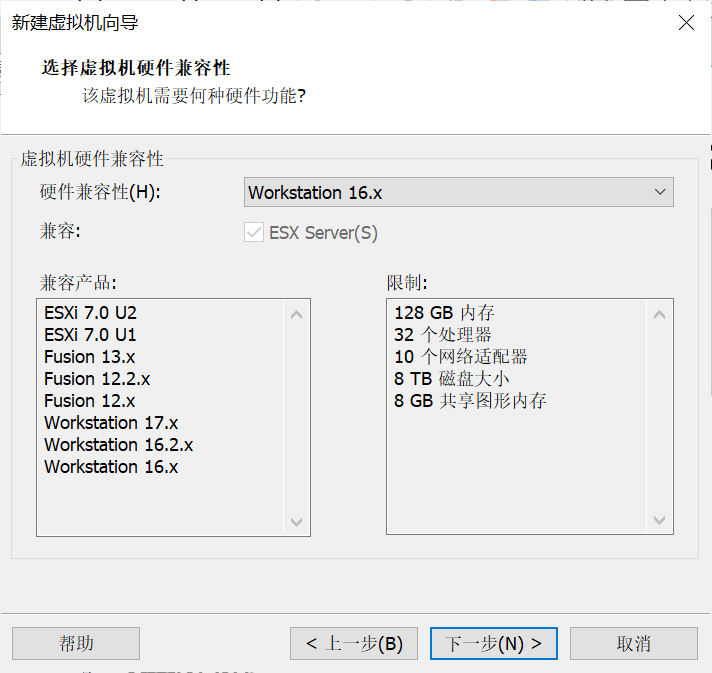
Task: Toggle the ESX Server(S) checkbox
Action: 254,233
